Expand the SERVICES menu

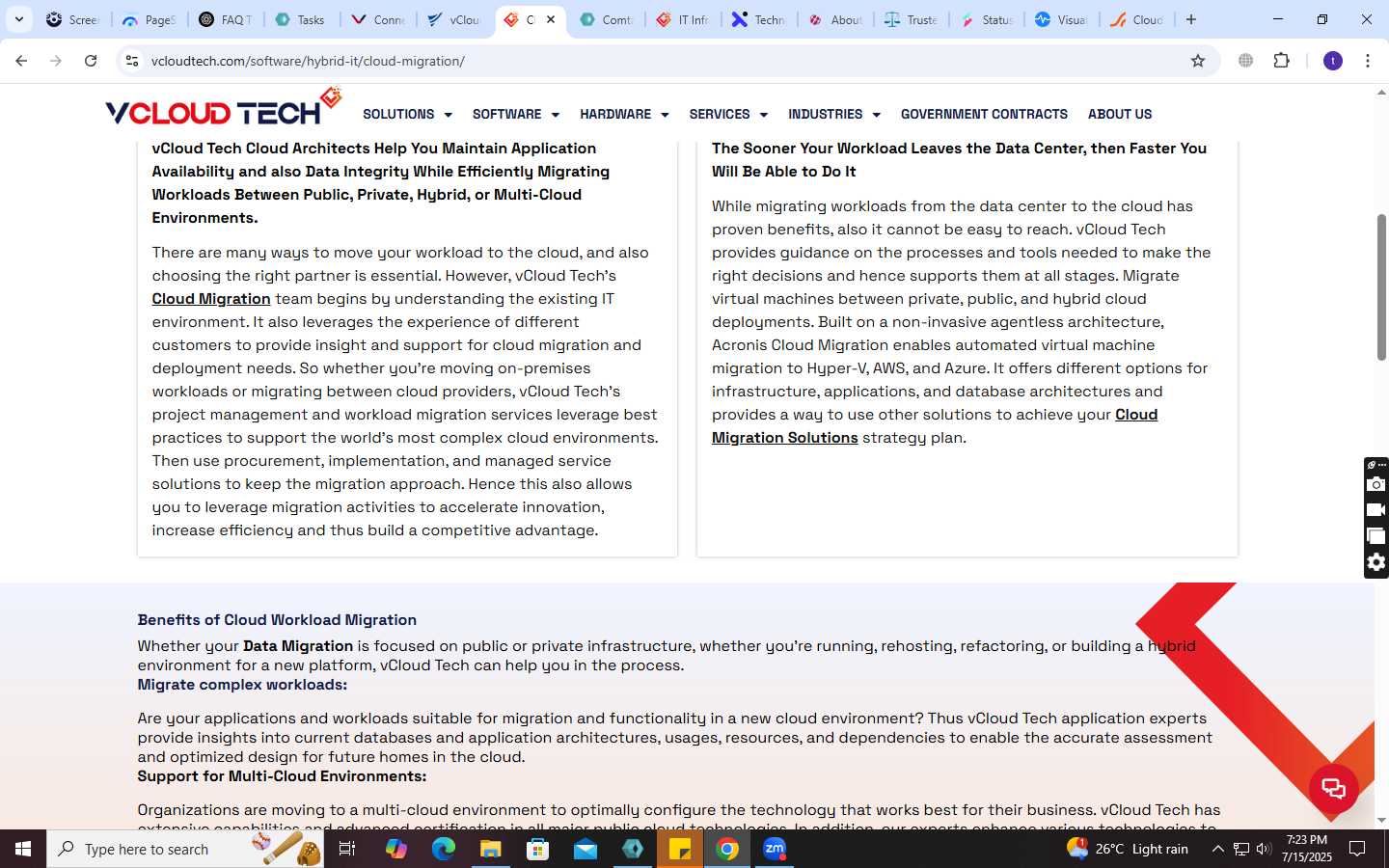coord(728,114)
